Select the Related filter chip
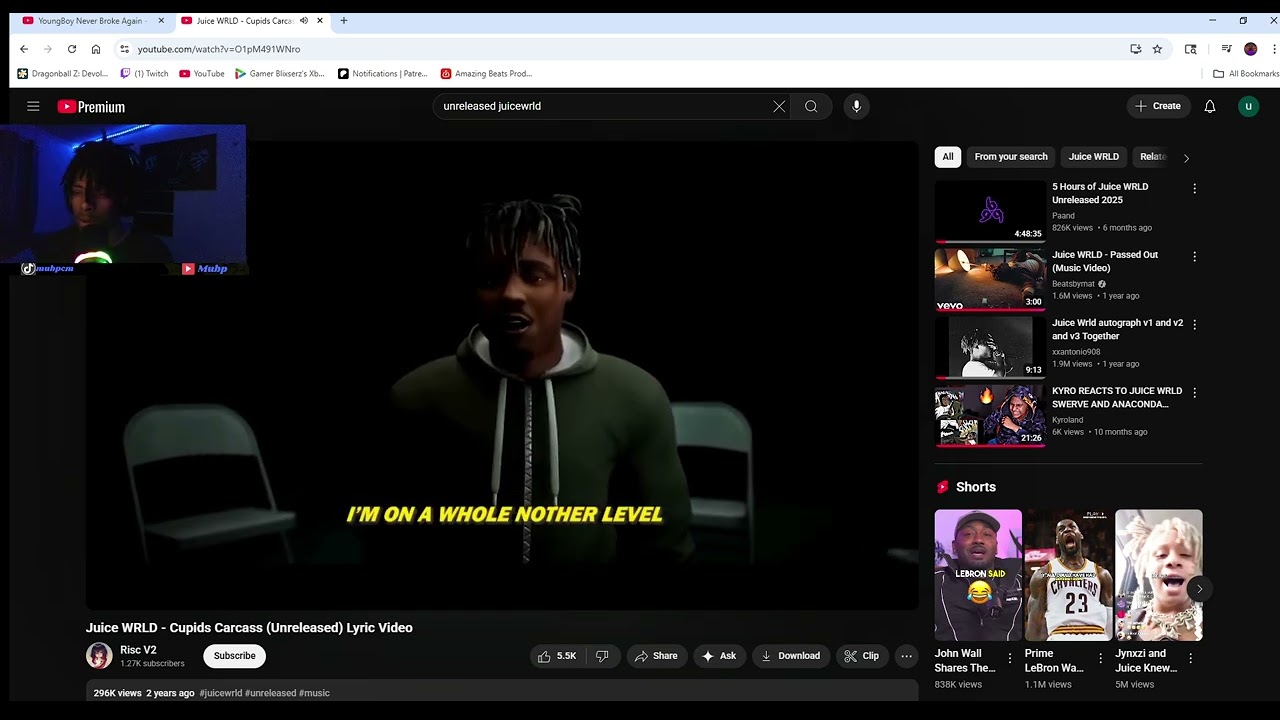This screenshot has height=720, width=1280. tap(1152, 157)
